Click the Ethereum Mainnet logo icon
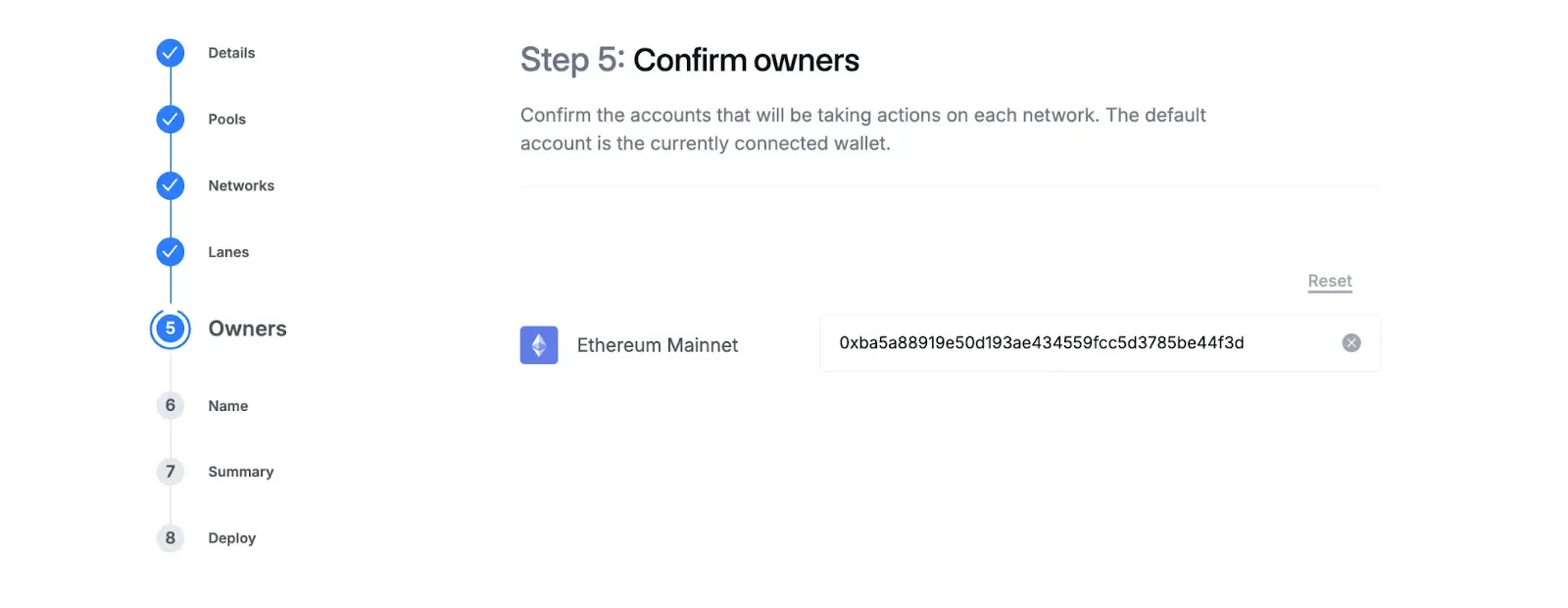1568x608 pixels. [539, 345]
